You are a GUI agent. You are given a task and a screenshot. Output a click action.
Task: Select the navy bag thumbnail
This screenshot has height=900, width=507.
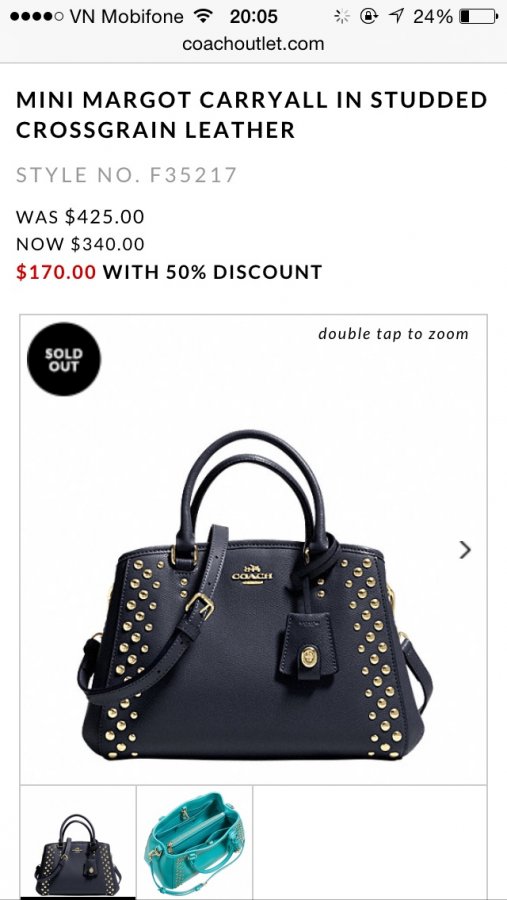[x=78, y=842]
